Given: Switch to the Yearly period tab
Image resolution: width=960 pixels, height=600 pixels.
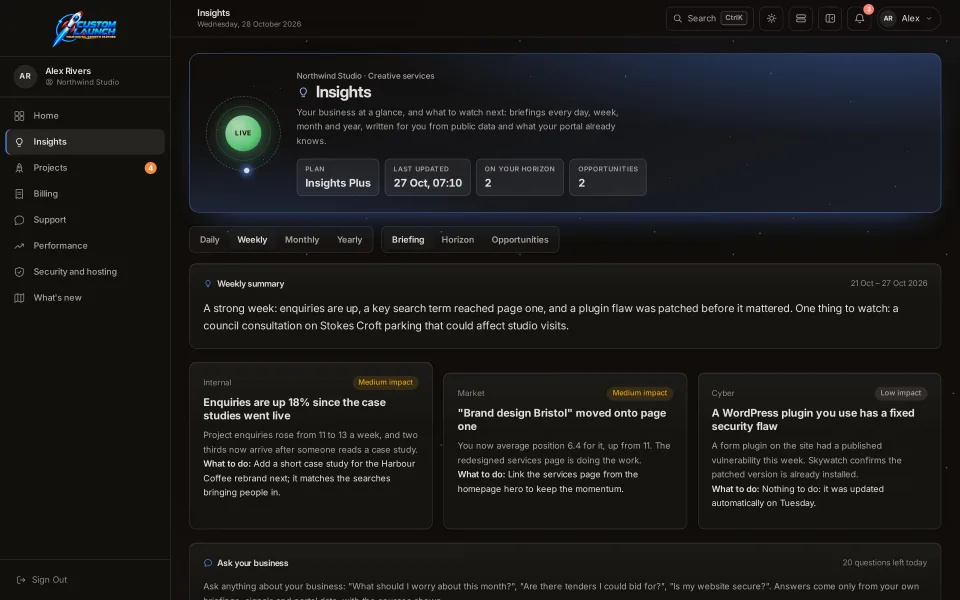Looking at the screenshot, I should tap(350, 240).
